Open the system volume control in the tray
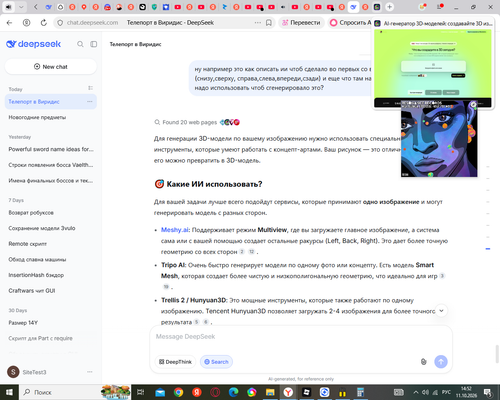Screen dimensions: 500x400 click(x=425, y=392)
